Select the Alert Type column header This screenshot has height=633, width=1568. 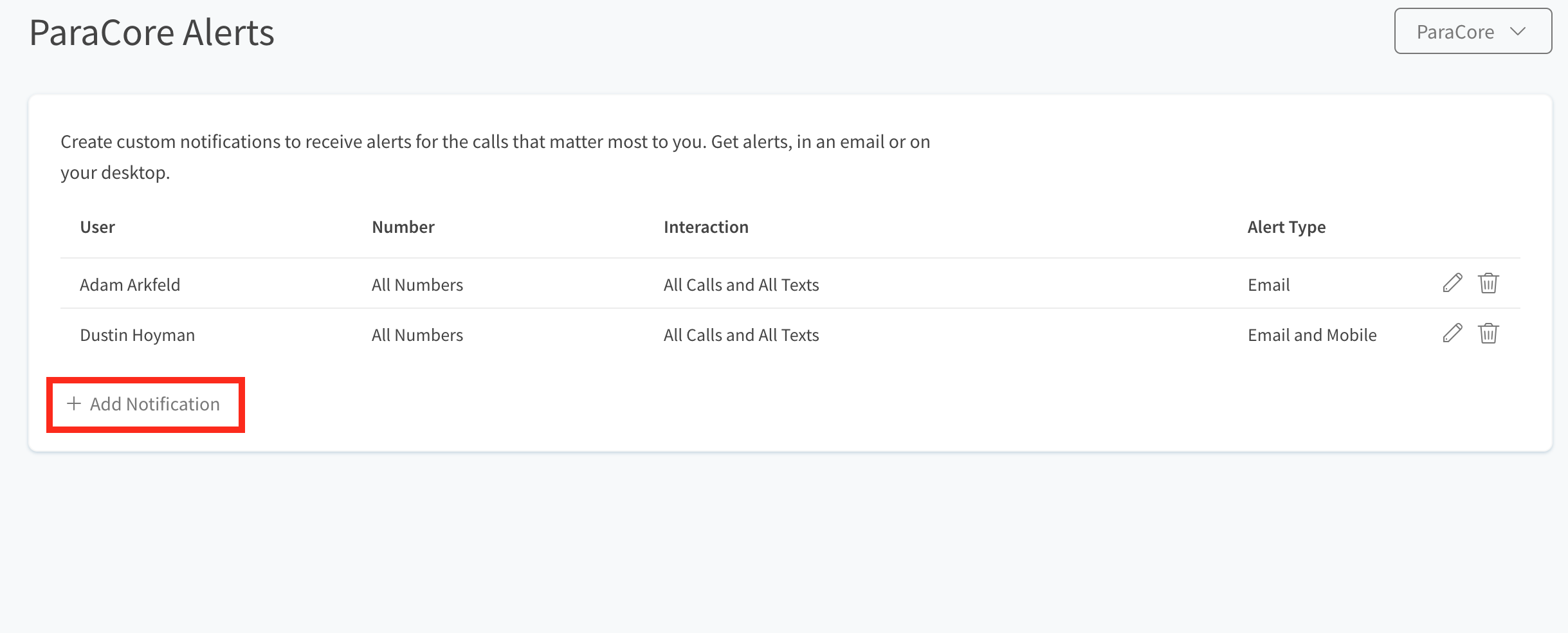[x=1287, y=227]
